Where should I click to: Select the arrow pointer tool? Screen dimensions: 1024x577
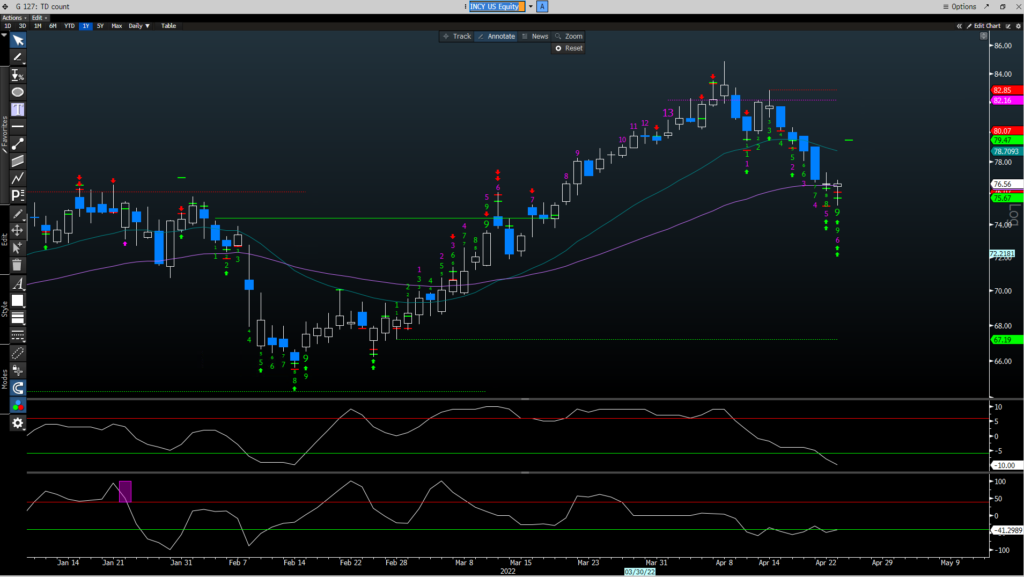[18, 40]
